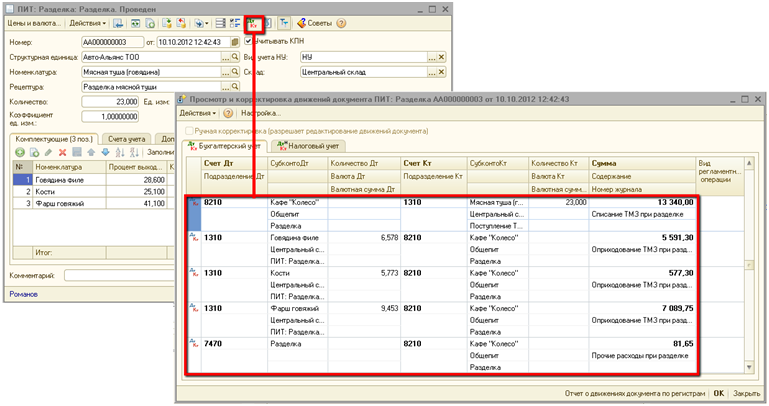This screenshot has height=406, width=769.
Task: Click the Закрыть button
Action: pos(746,394)
